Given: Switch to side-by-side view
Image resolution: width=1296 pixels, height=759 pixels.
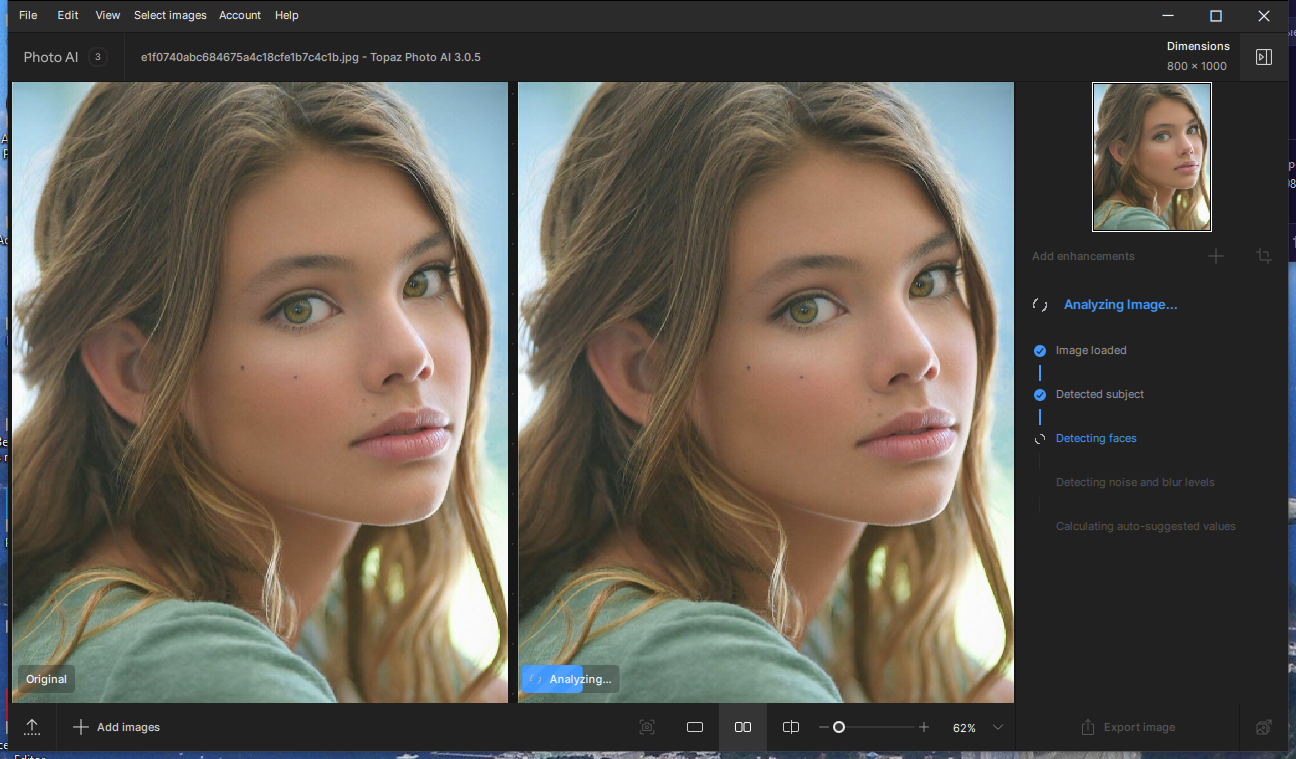Looking at the screenshot, I should pyautogui.click(x=743, y=727).
